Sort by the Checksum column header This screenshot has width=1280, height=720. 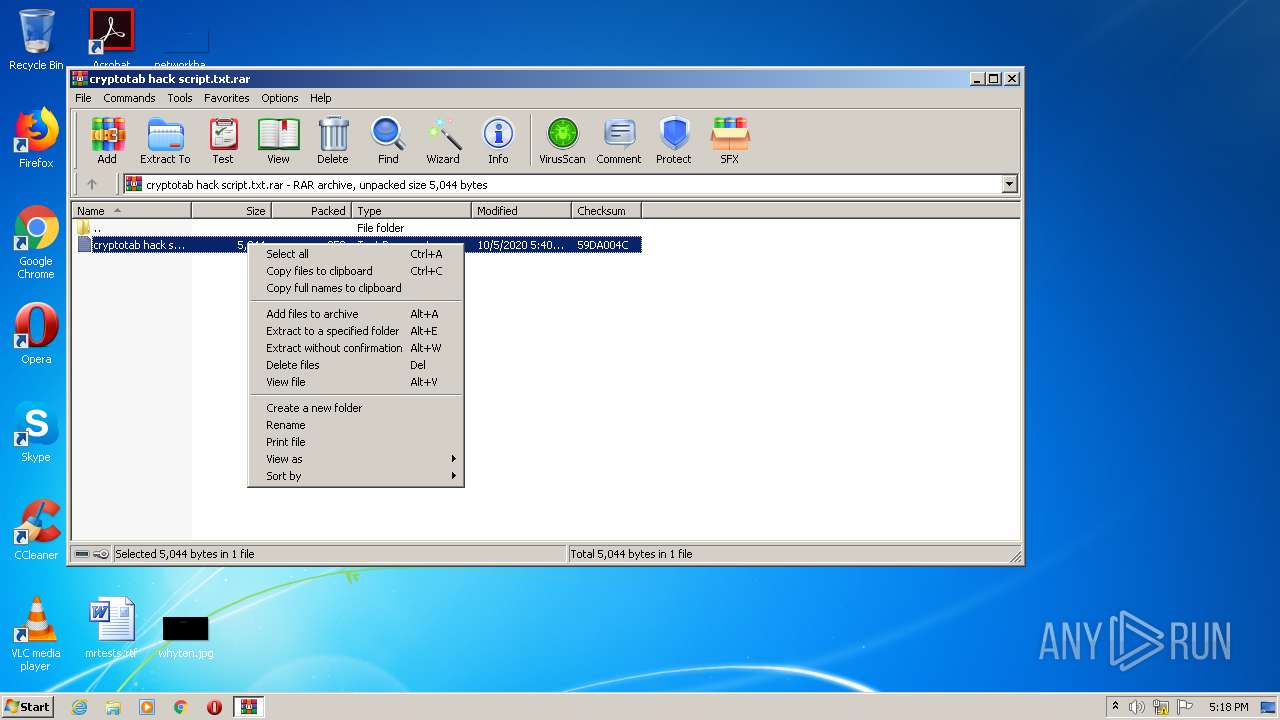(606, 211)
